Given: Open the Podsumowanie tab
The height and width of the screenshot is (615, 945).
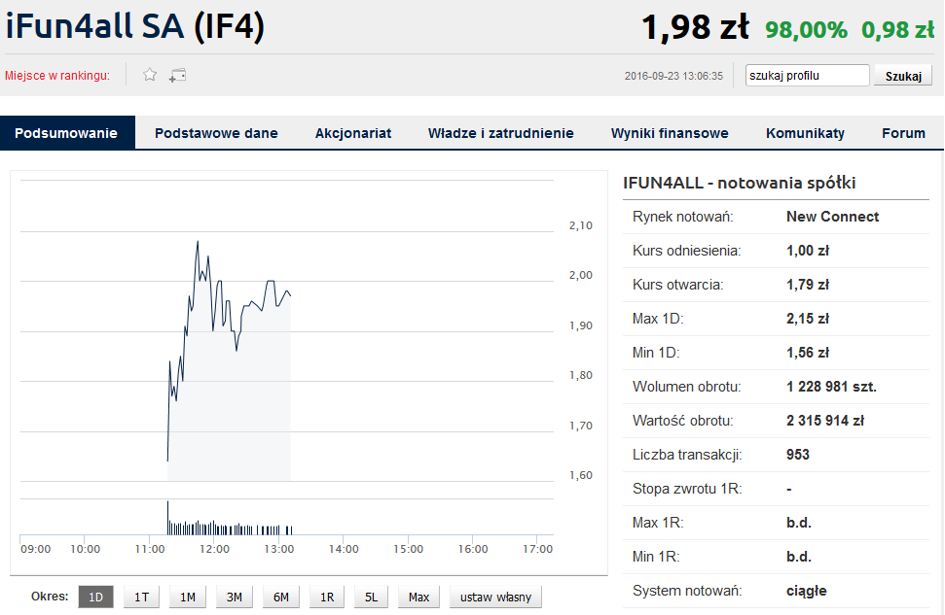Looking at the screenshot, I should point(67,133).
